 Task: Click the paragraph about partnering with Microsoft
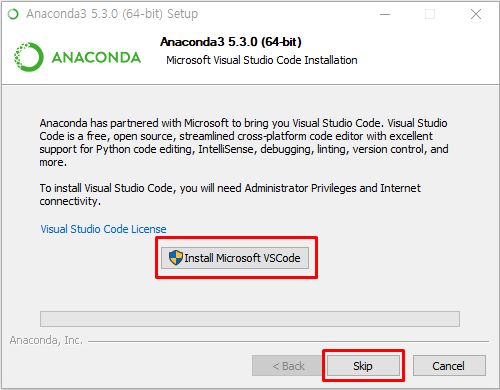pos(244,142)
